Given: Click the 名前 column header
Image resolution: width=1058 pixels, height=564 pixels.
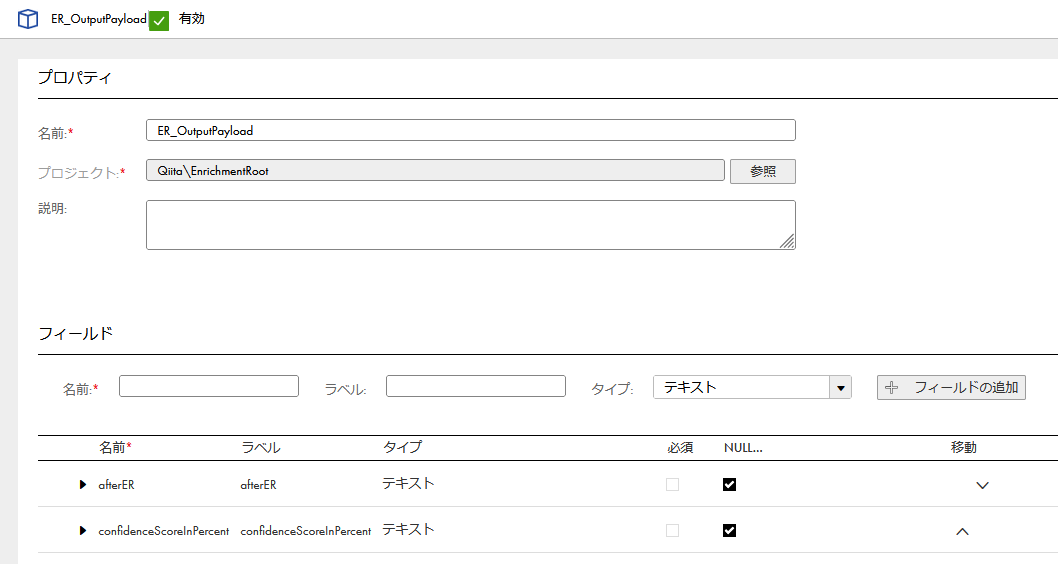Looking at the screenshot, I should point(115,447).
